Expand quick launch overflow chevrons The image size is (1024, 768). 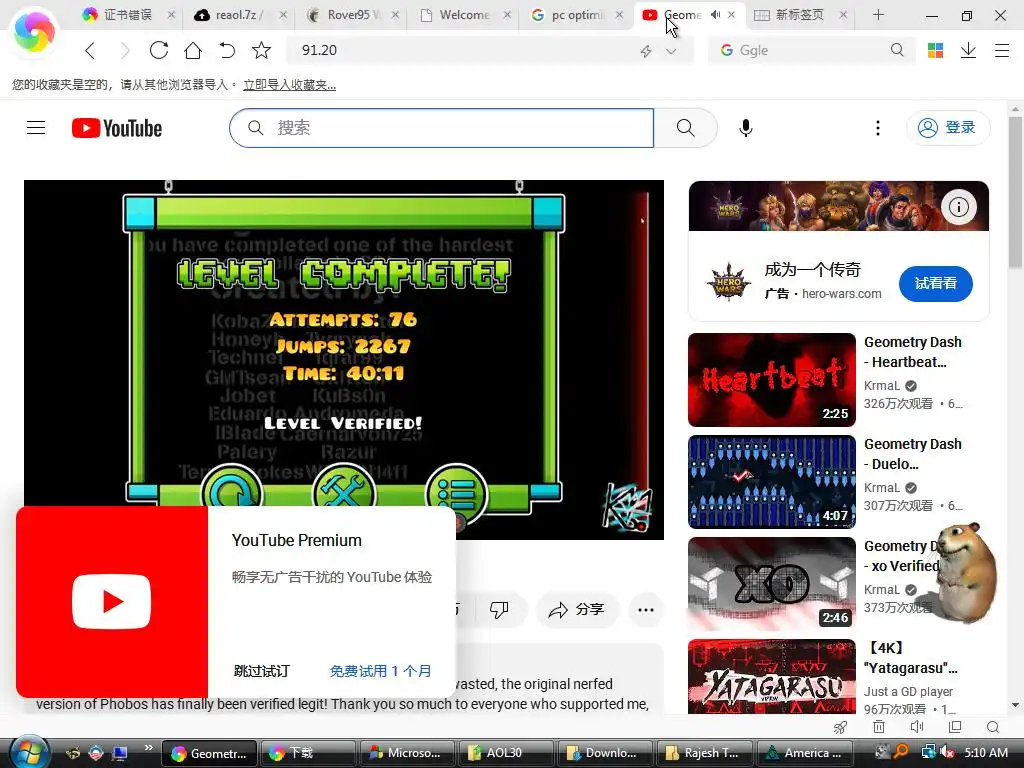149,747
